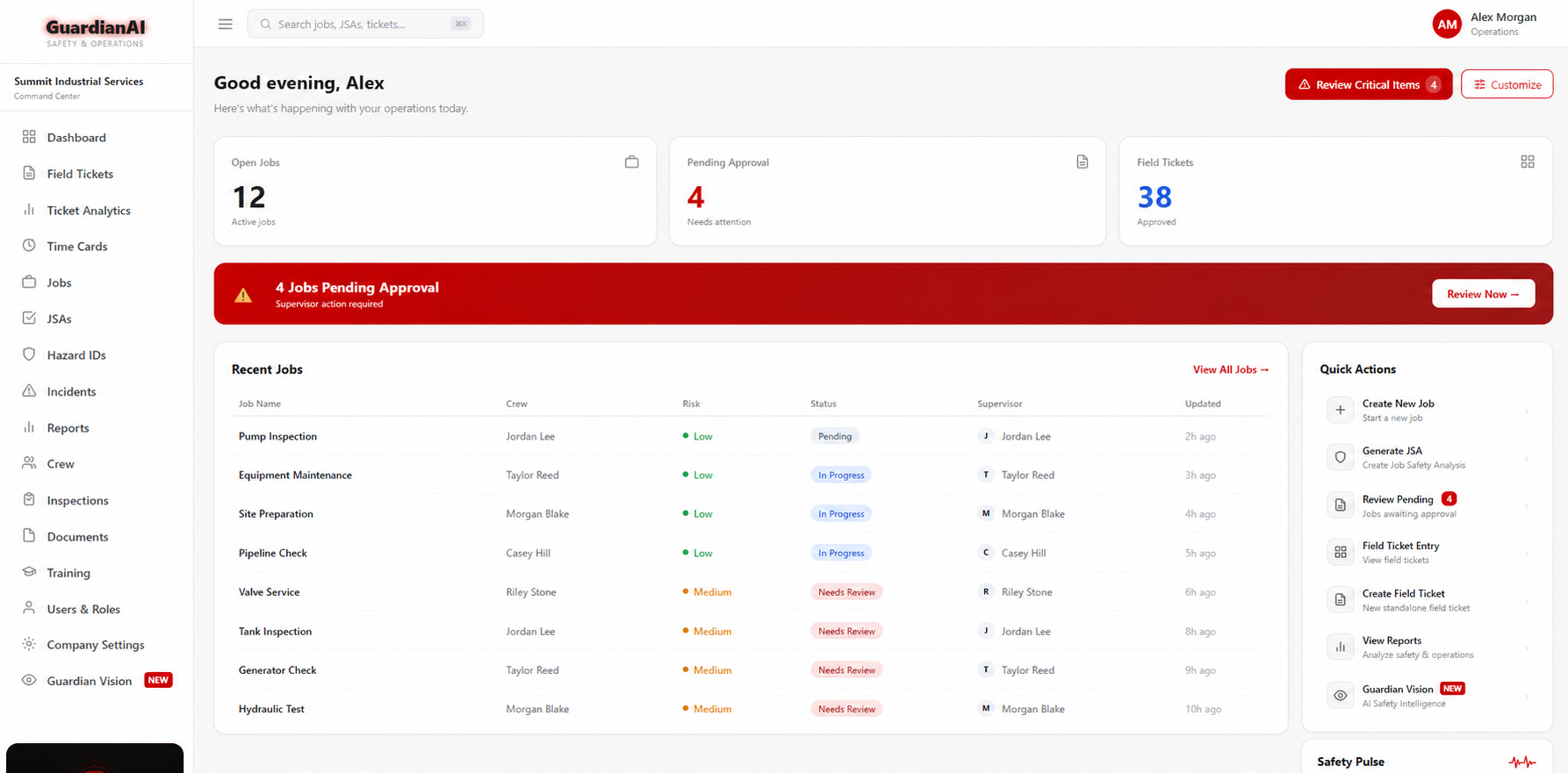This screenshot has height=773, width=1568.
Task: Click Needs Review badge for Valve Service
Action: 846,592
